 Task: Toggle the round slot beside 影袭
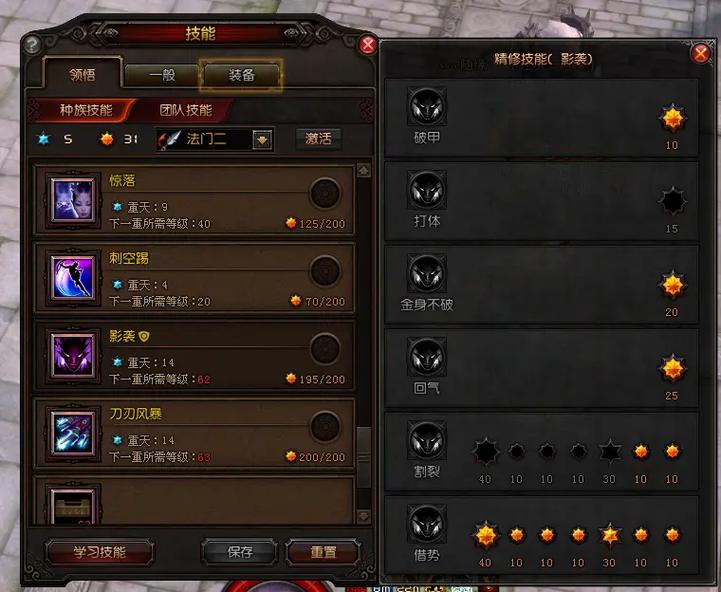coord(326,349)
